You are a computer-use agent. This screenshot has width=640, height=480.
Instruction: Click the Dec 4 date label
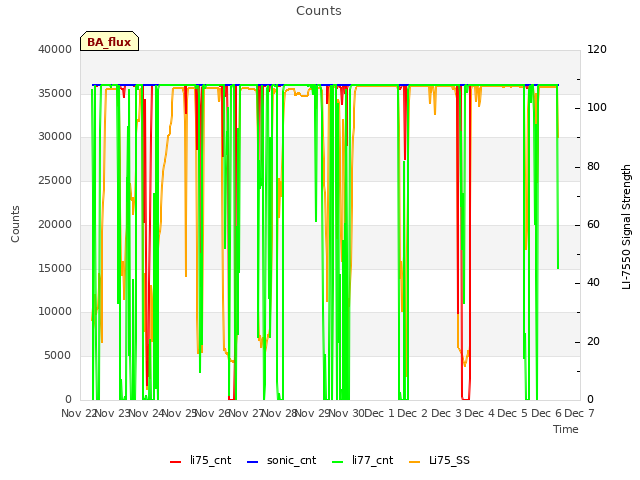point(480,413)
